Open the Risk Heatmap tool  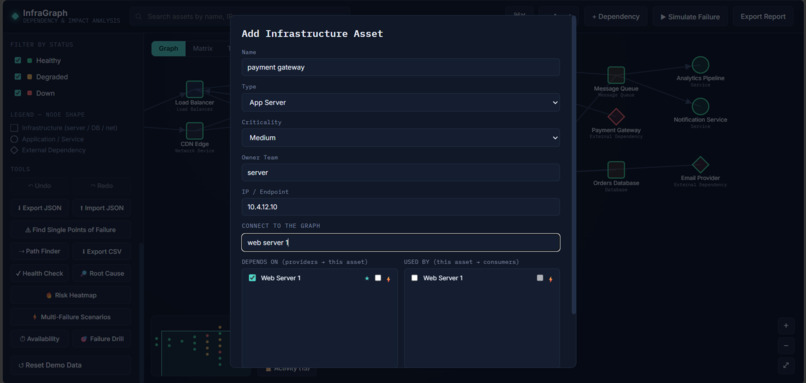click(x=70, y=295)
